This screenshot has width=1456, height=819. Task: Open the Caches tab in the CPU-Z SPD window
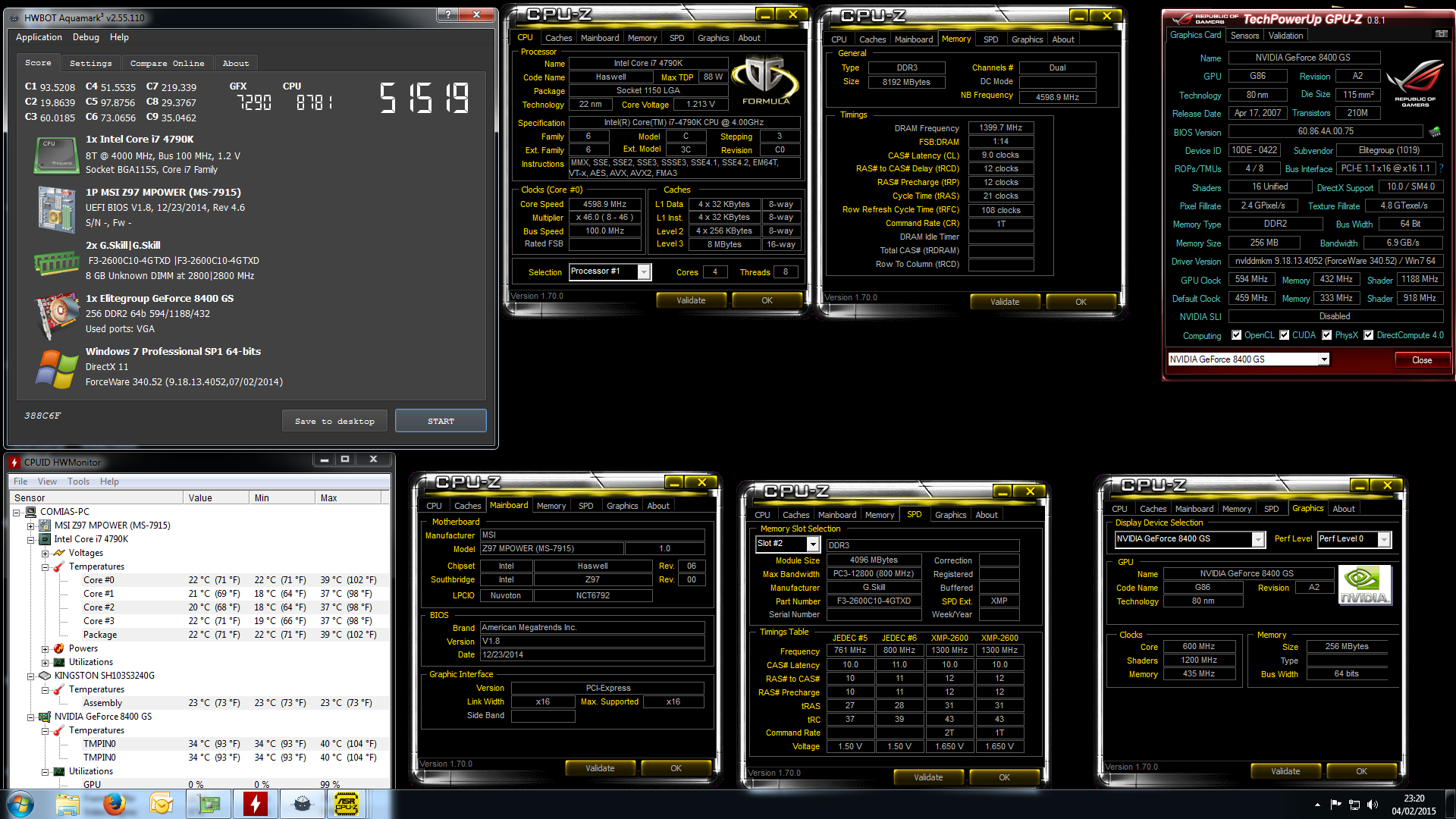pyautogui.click(x=796, y=515)
